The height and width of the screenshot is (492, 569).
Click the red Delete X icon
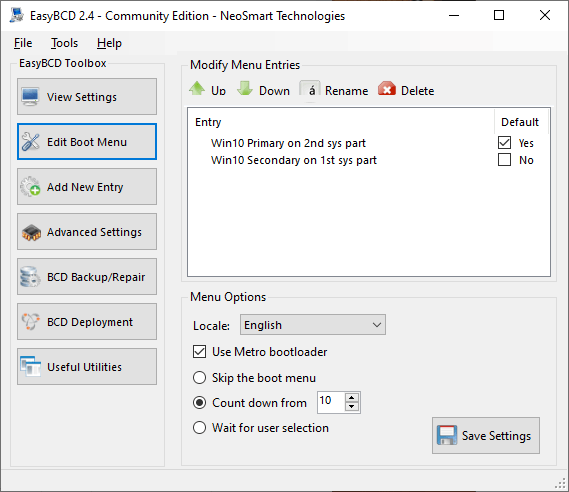(387, 89)
